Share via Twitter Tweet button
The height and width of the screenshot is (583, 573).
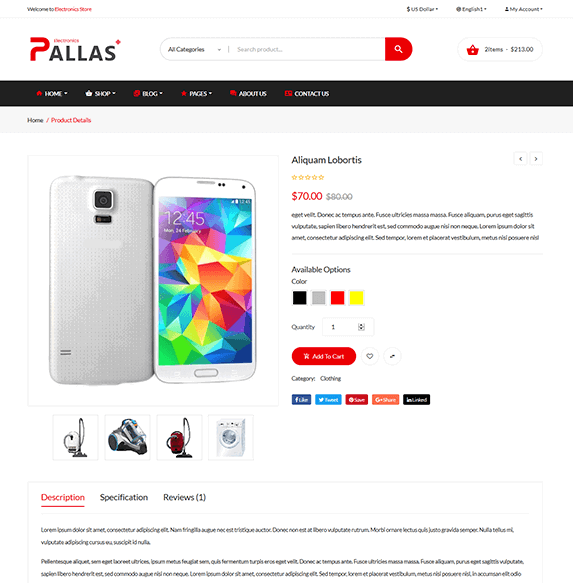[328, 400]
